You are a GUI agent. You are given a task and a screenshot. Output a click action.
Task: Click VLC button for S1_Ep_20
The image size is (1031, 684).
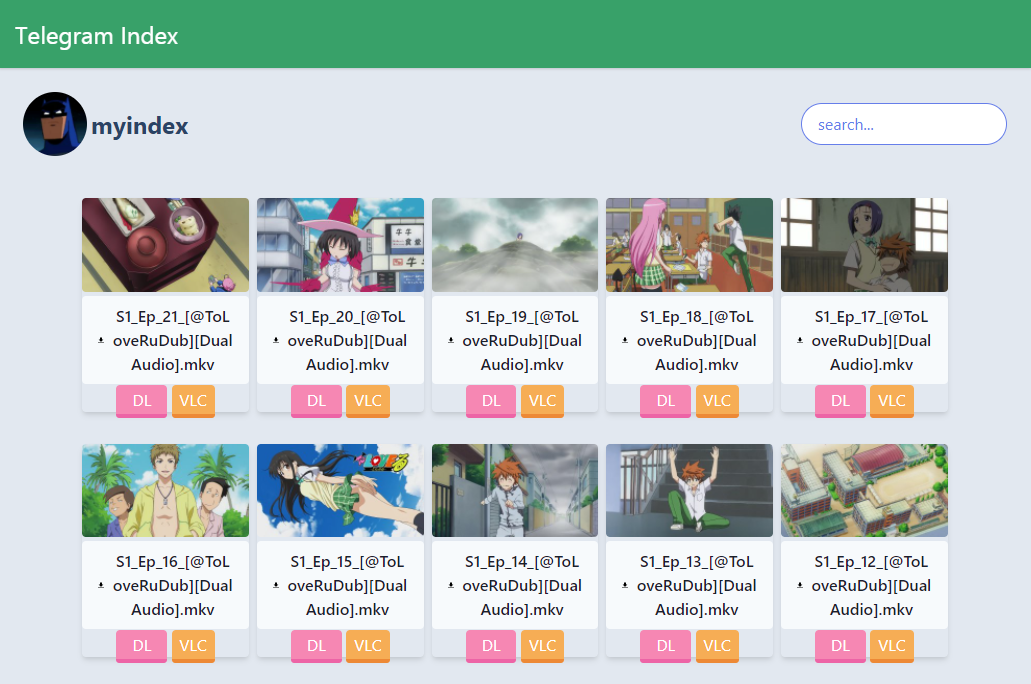368,401
